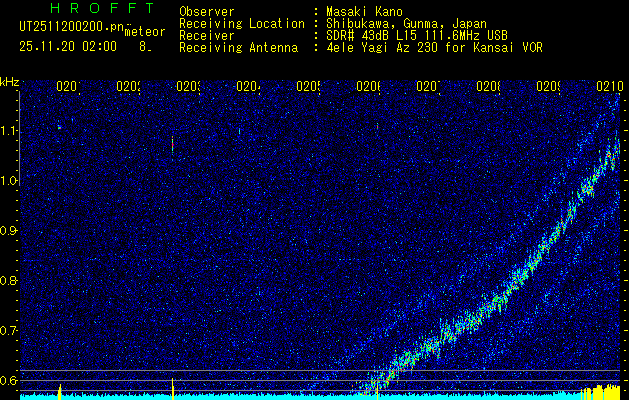Click the 0.7 kHz axis tick label

[x=10, y=331]
